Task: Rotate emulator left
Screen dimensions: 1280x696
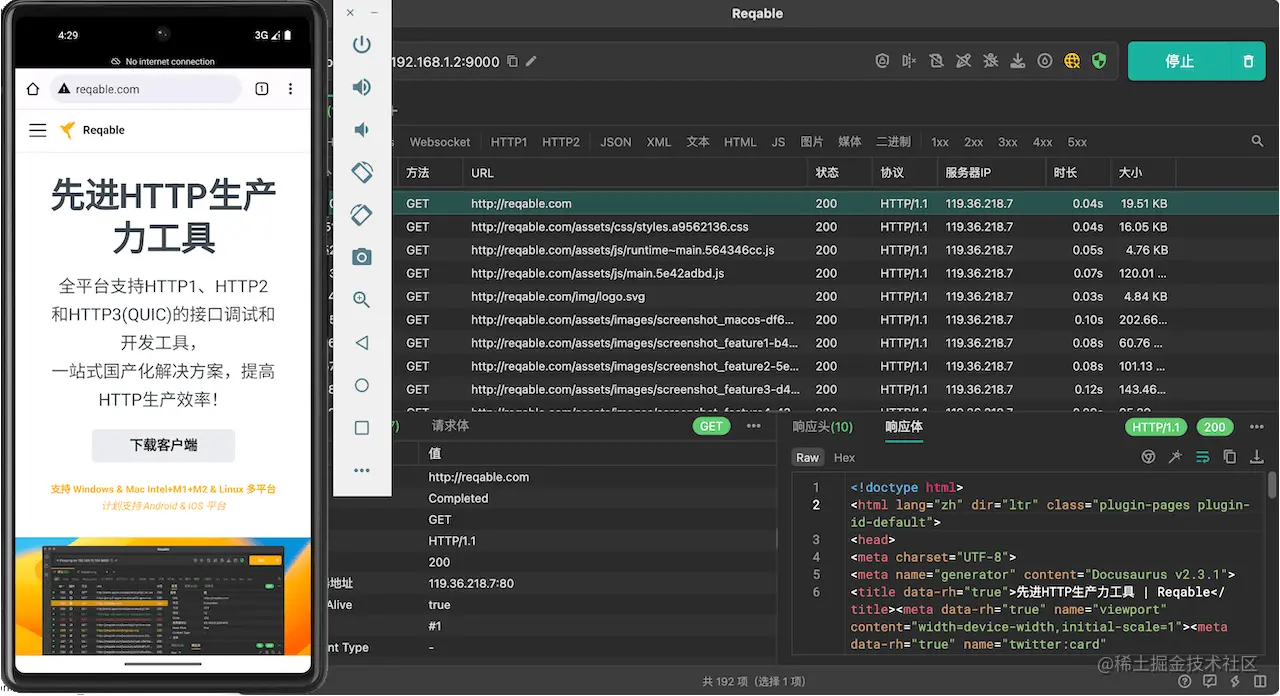Action: pyautogui.click(x=362, y=172)
